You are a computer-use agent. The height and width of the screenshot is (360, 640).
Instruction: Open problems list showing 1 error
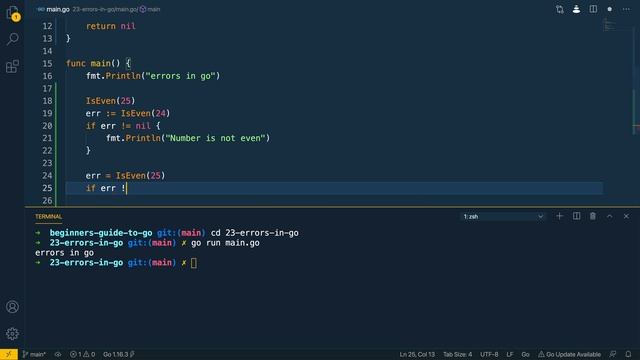[82, 354]
